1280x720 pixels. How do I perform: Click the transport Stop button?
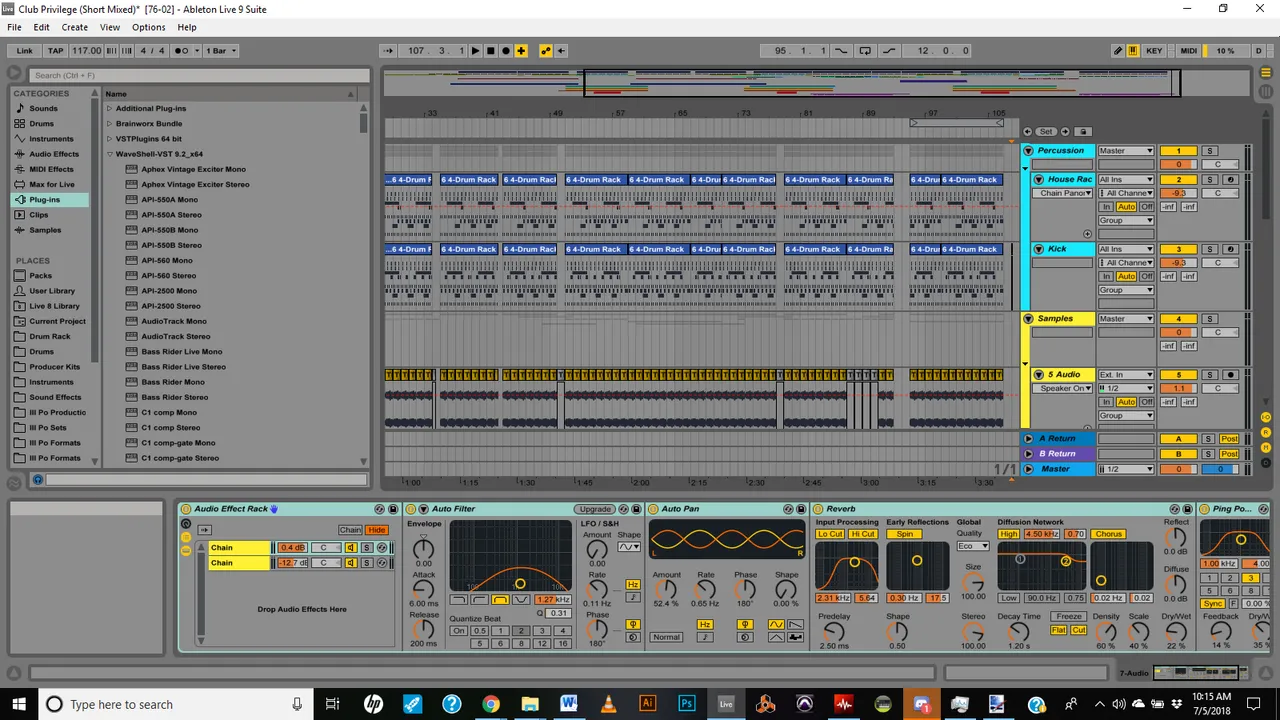pyautogui.click(x=490, y=51)
